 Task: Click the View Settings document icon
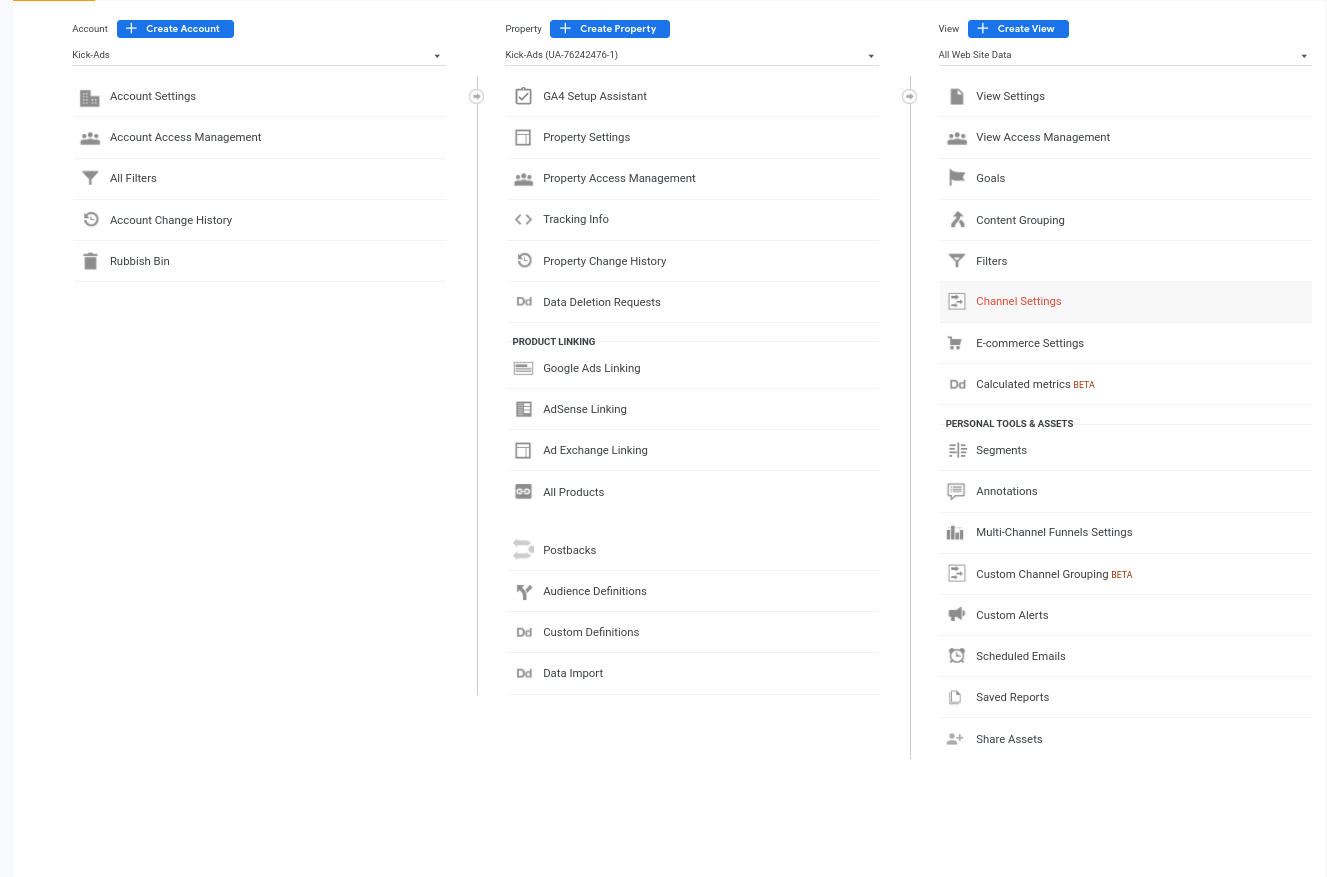pos(957,96)
